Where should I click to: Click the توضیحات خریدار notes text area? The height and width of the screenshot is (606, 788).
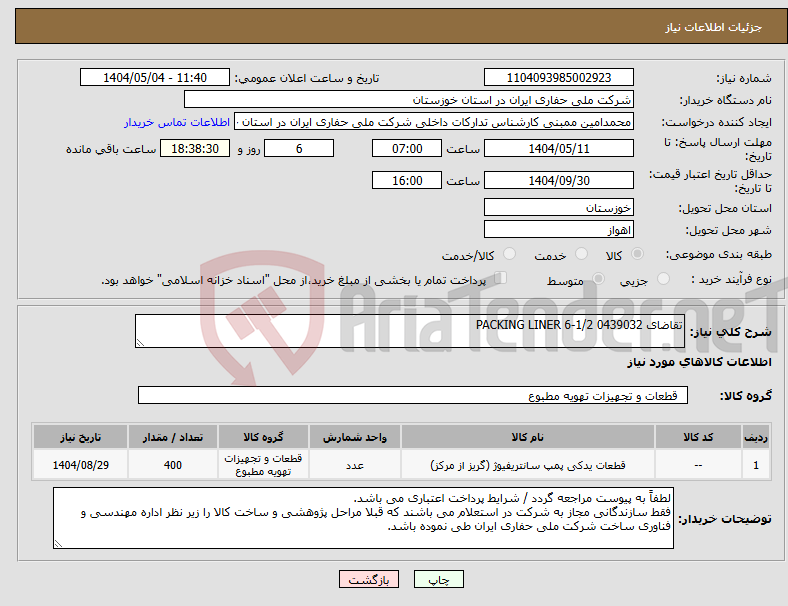[x=363, y=518]
